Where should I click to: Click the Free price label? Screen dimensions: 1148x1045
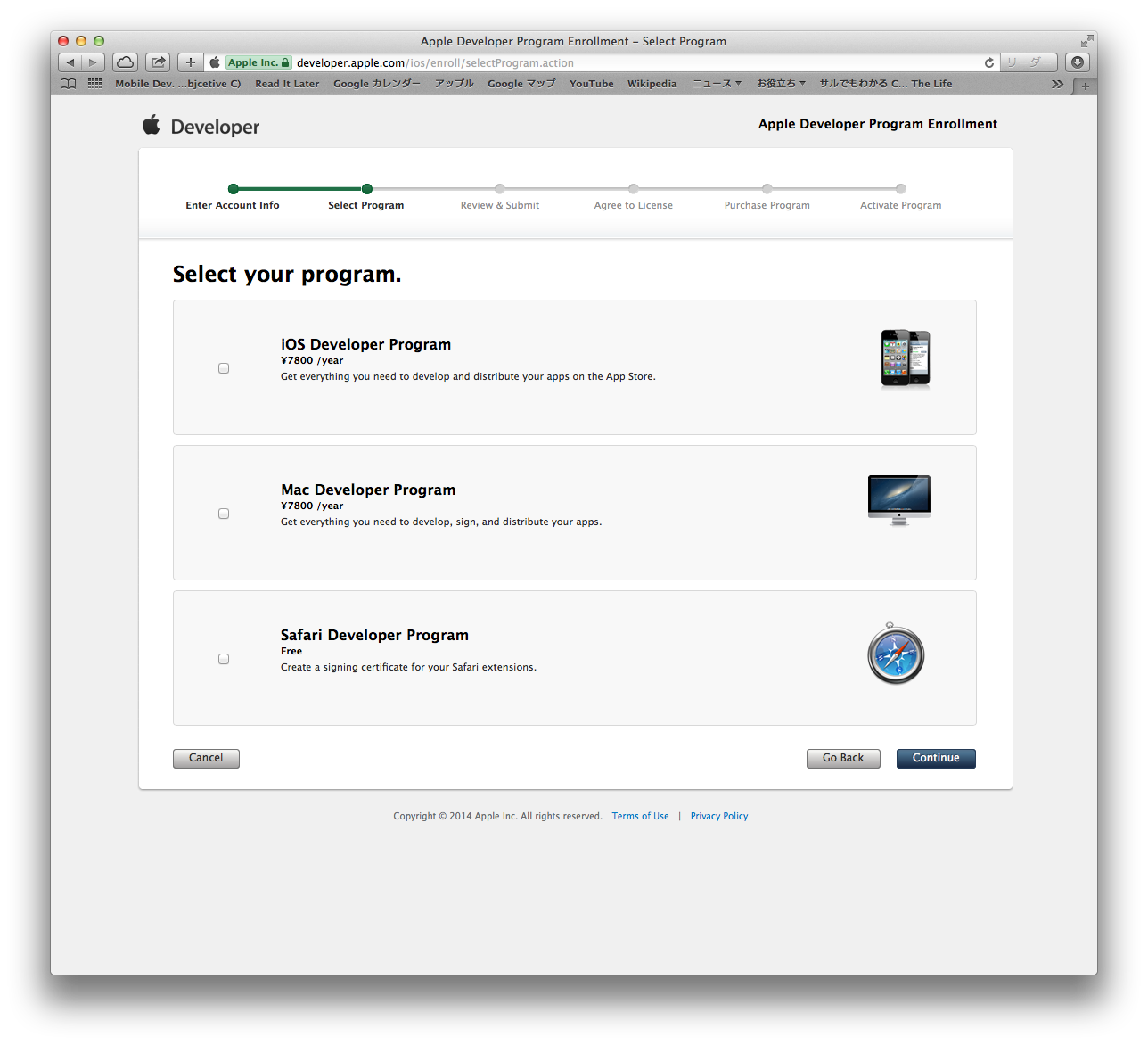(x=291, y=651)
